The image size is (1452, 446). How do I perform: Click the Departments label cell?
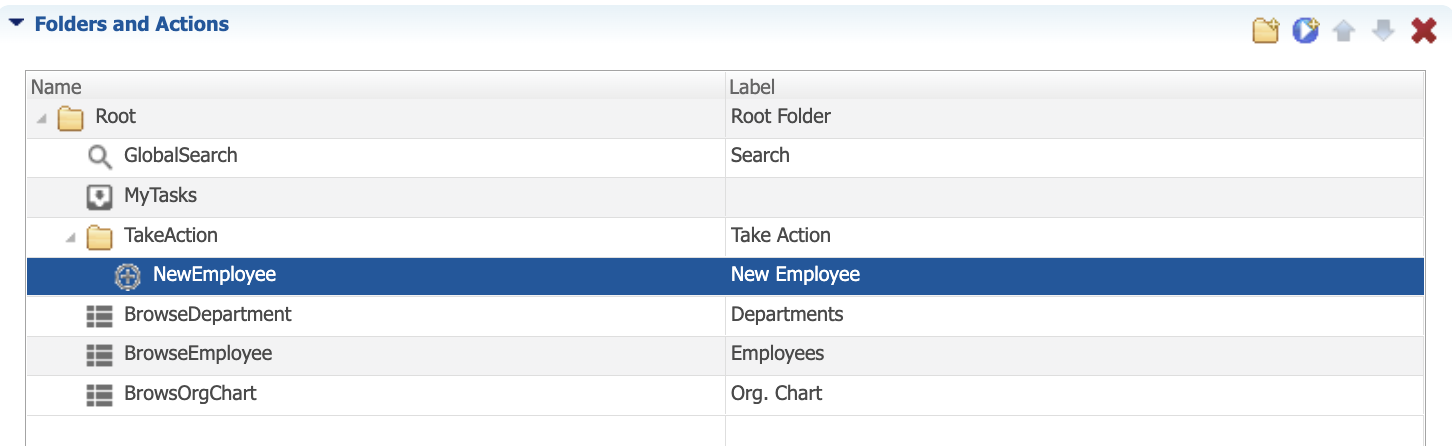coord(1075,315)
